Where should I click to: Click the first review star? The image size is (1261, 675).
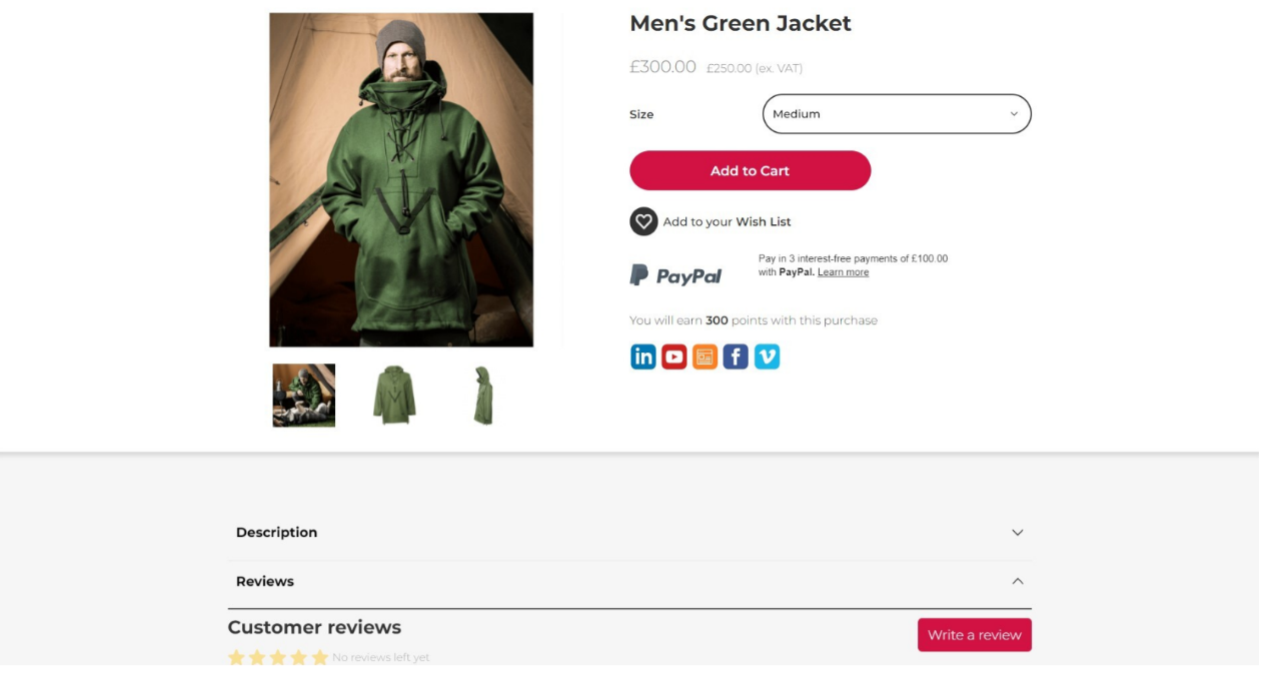point(236,658)
